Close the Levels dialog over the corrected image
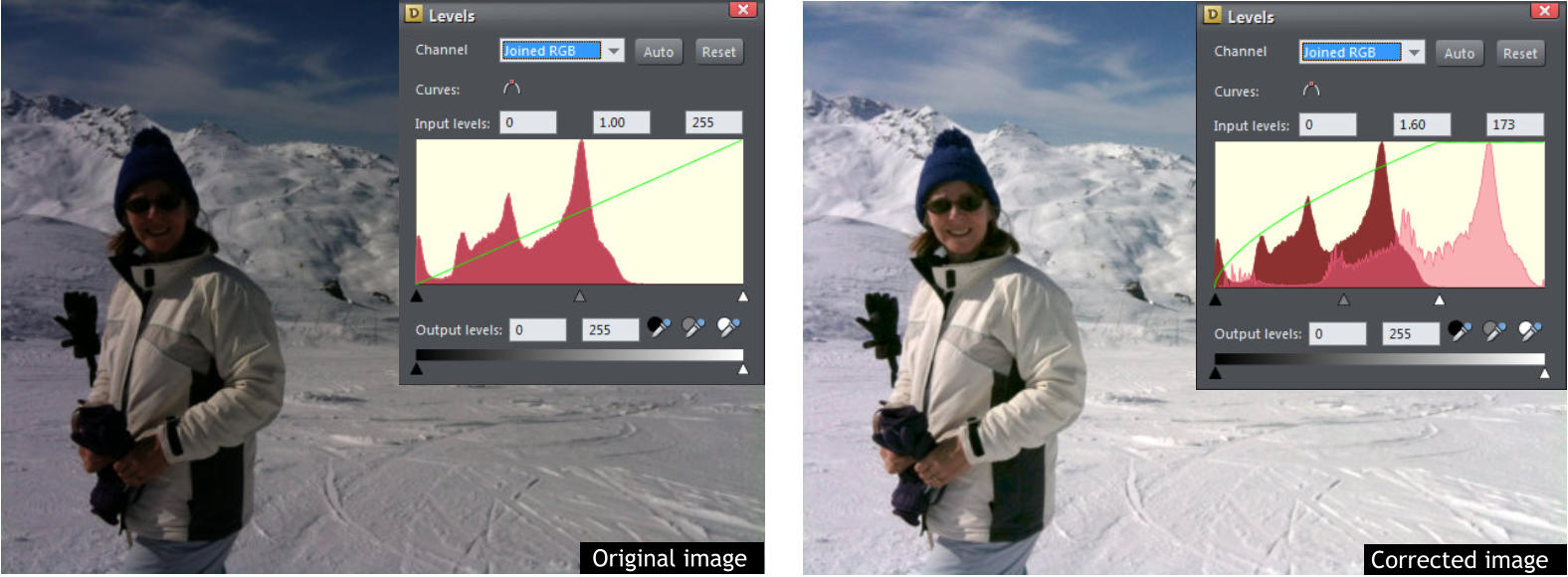Screen dimensions: 1568x577 pyautogui.click(x=1543, y=11)
